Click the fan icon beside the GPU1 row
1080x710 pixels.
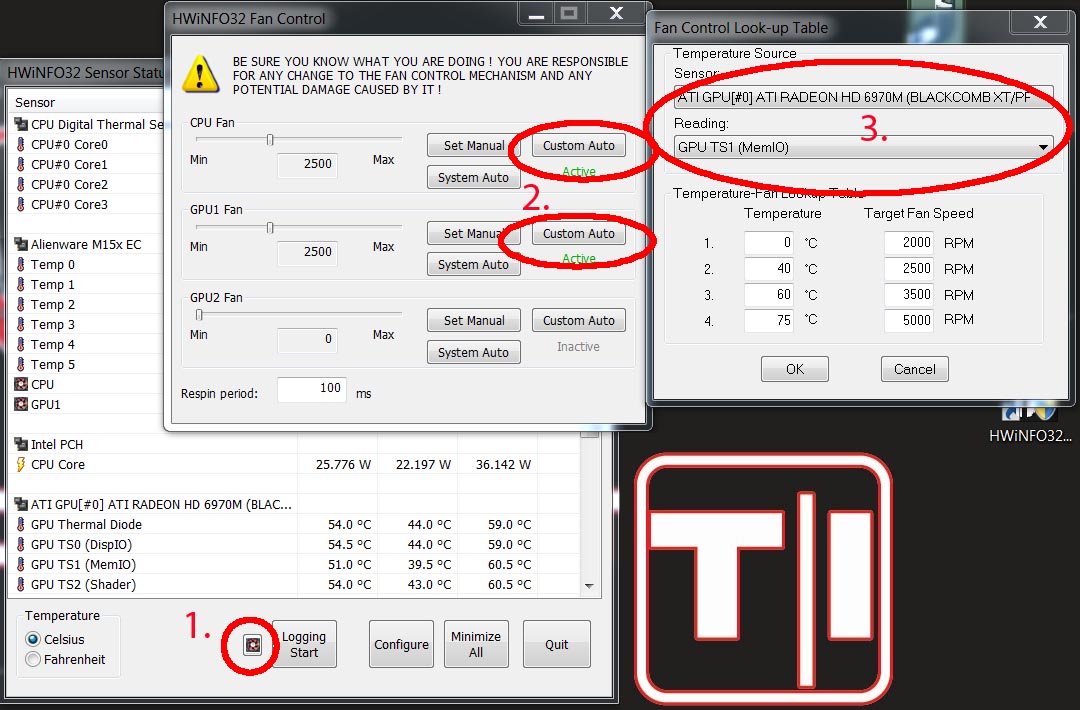coord(21,404)
